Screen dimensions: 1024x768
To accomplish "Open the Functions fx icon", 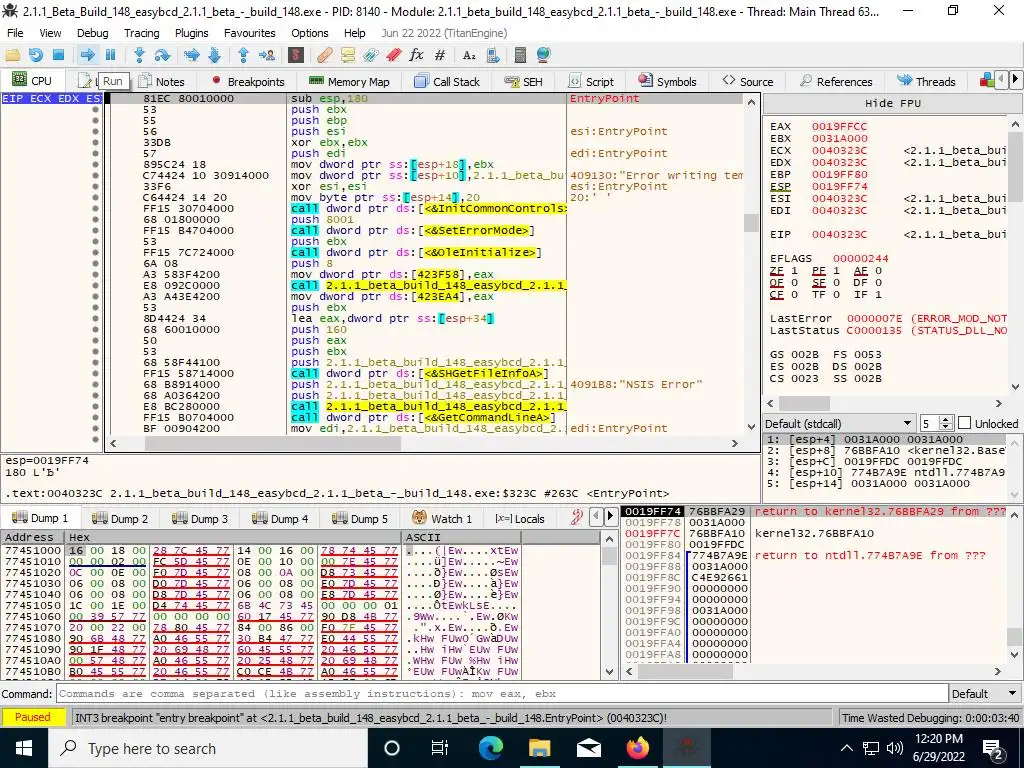I will point(416,56).
